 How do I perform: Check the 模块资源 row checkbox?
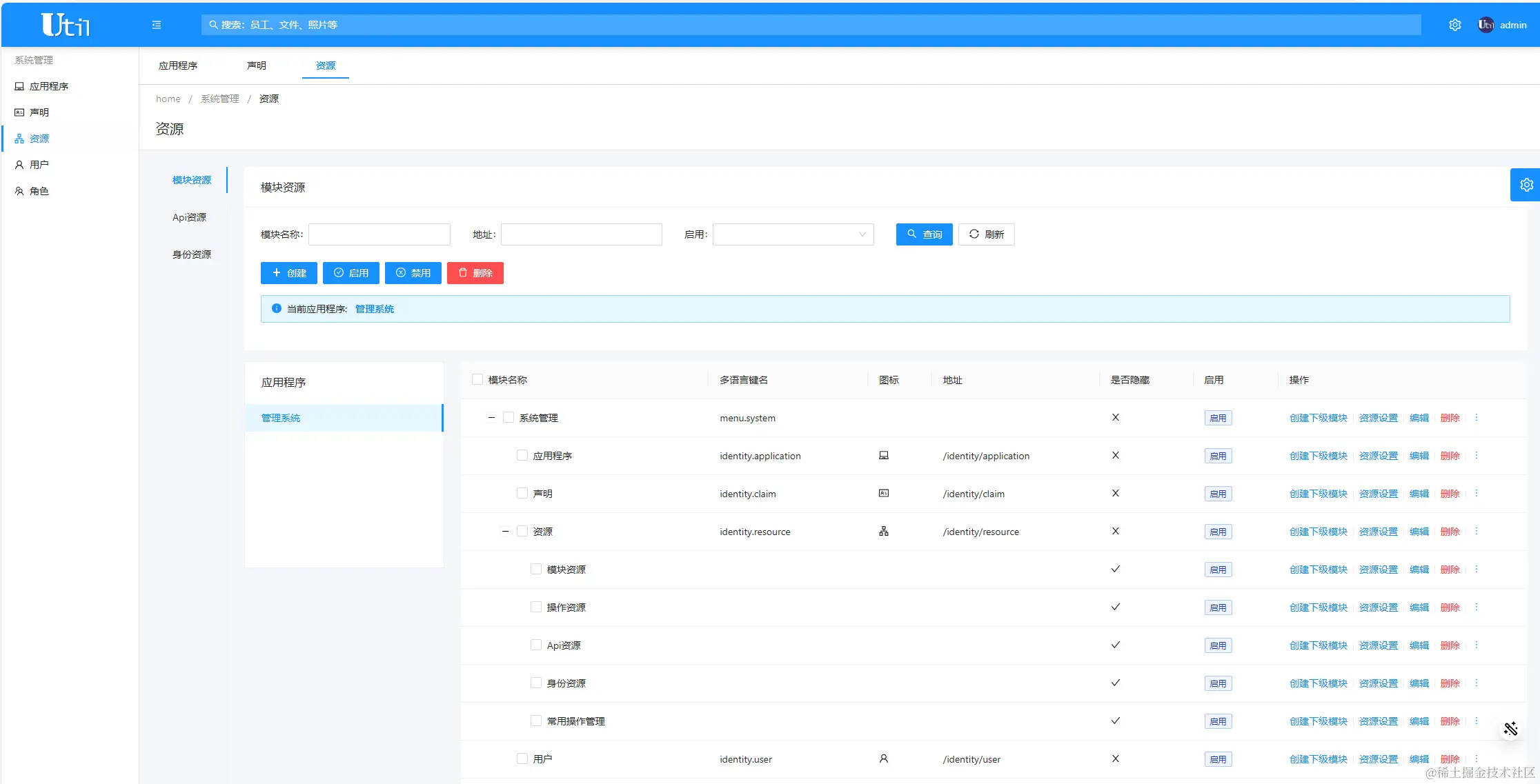(536, 570)
